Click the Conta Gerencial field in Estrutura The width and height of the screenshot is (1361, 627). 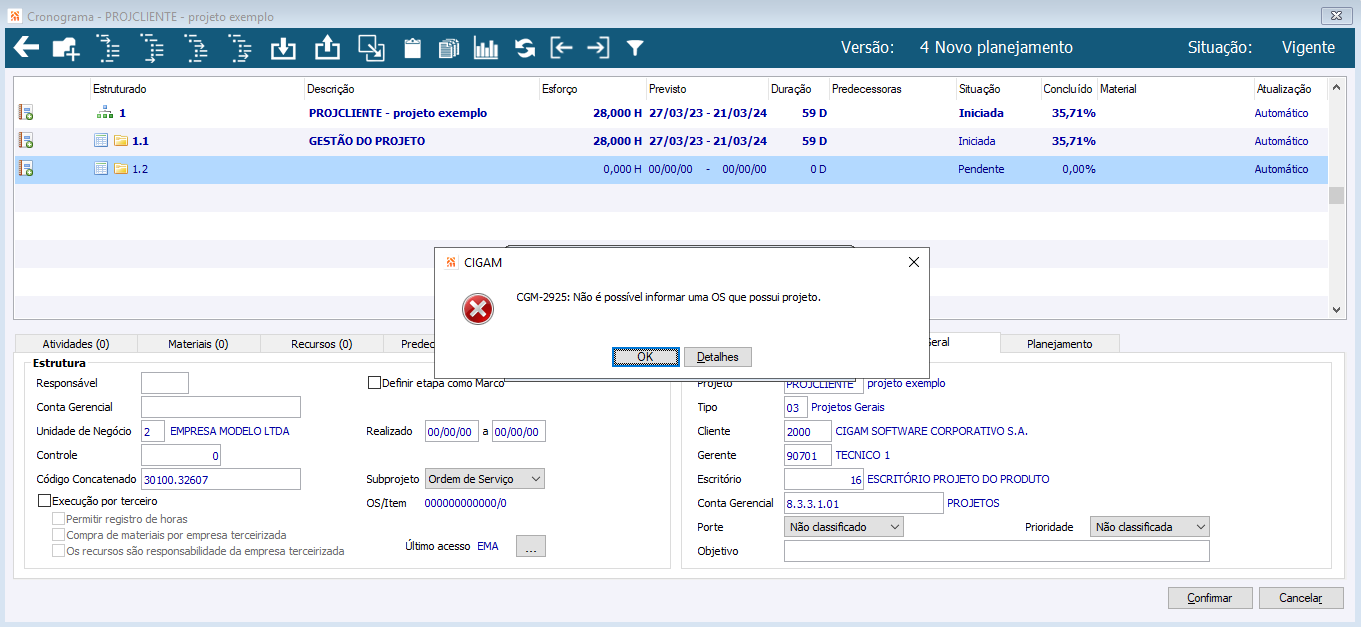tap(221, 407)
